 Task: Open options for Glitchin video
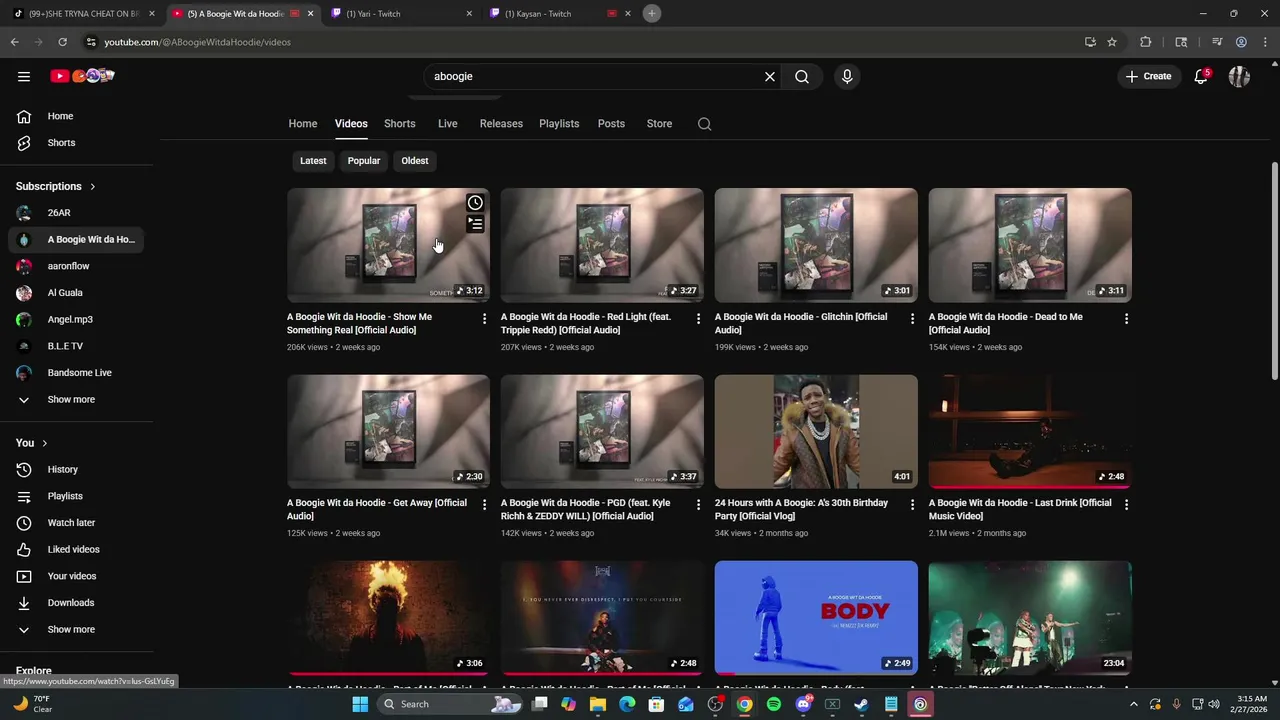click(912, 318)
